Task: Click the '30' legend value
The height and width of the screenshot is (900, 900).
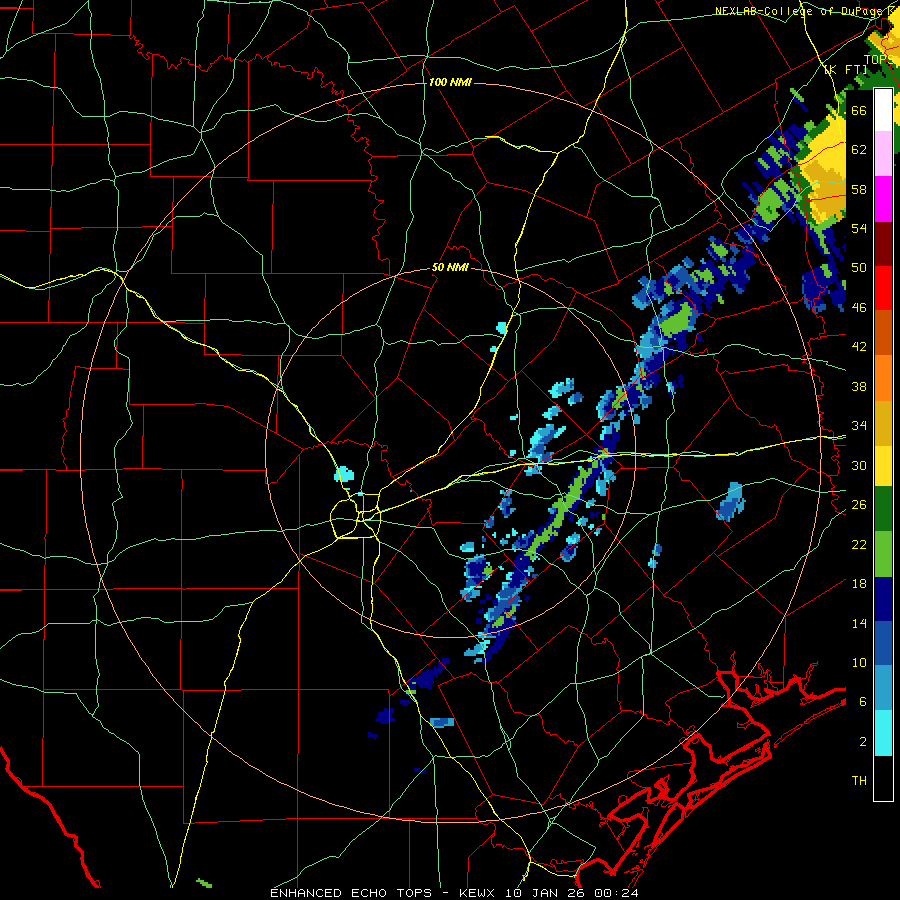Action: click(x=859, y=465)
